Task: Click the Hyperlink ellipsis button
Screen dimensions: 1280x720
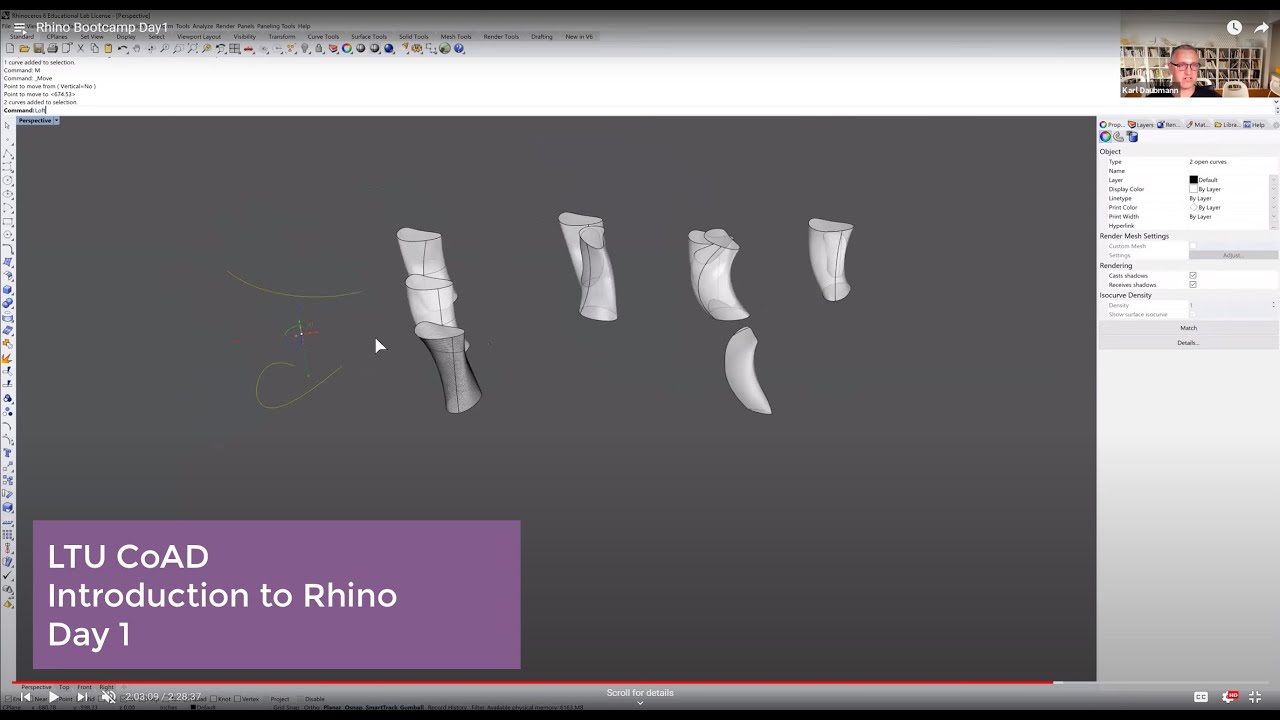Action: click(1273, 226)
